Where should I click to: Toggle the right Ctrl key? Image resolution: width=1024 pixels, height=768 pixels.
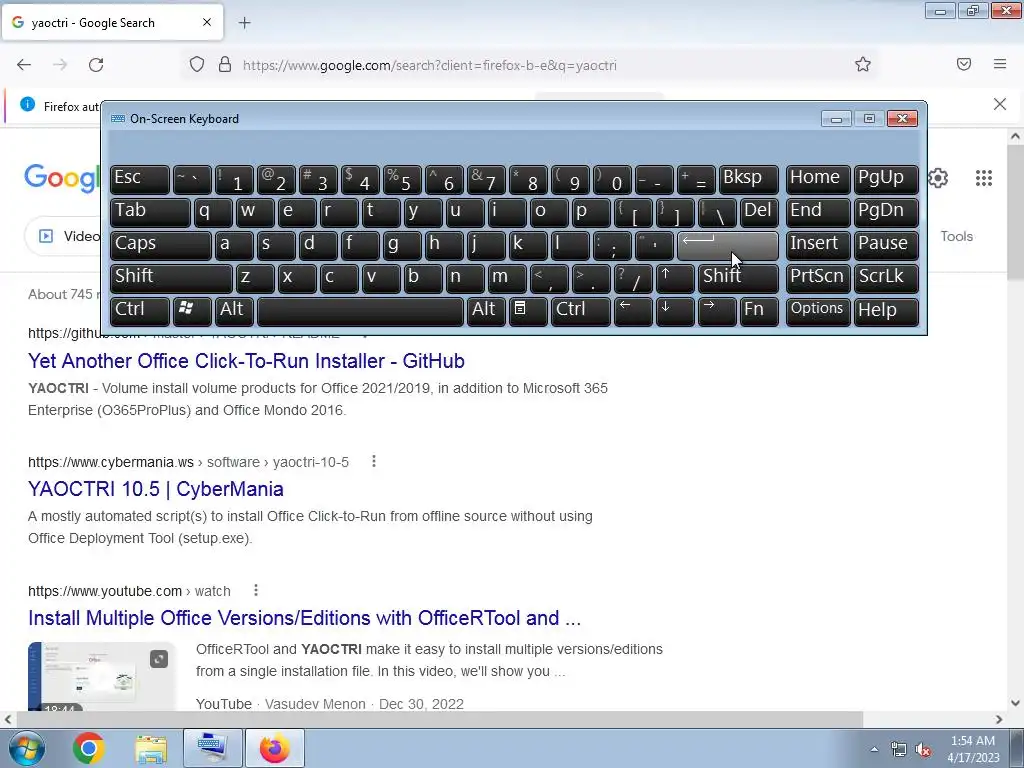(581, 311)
